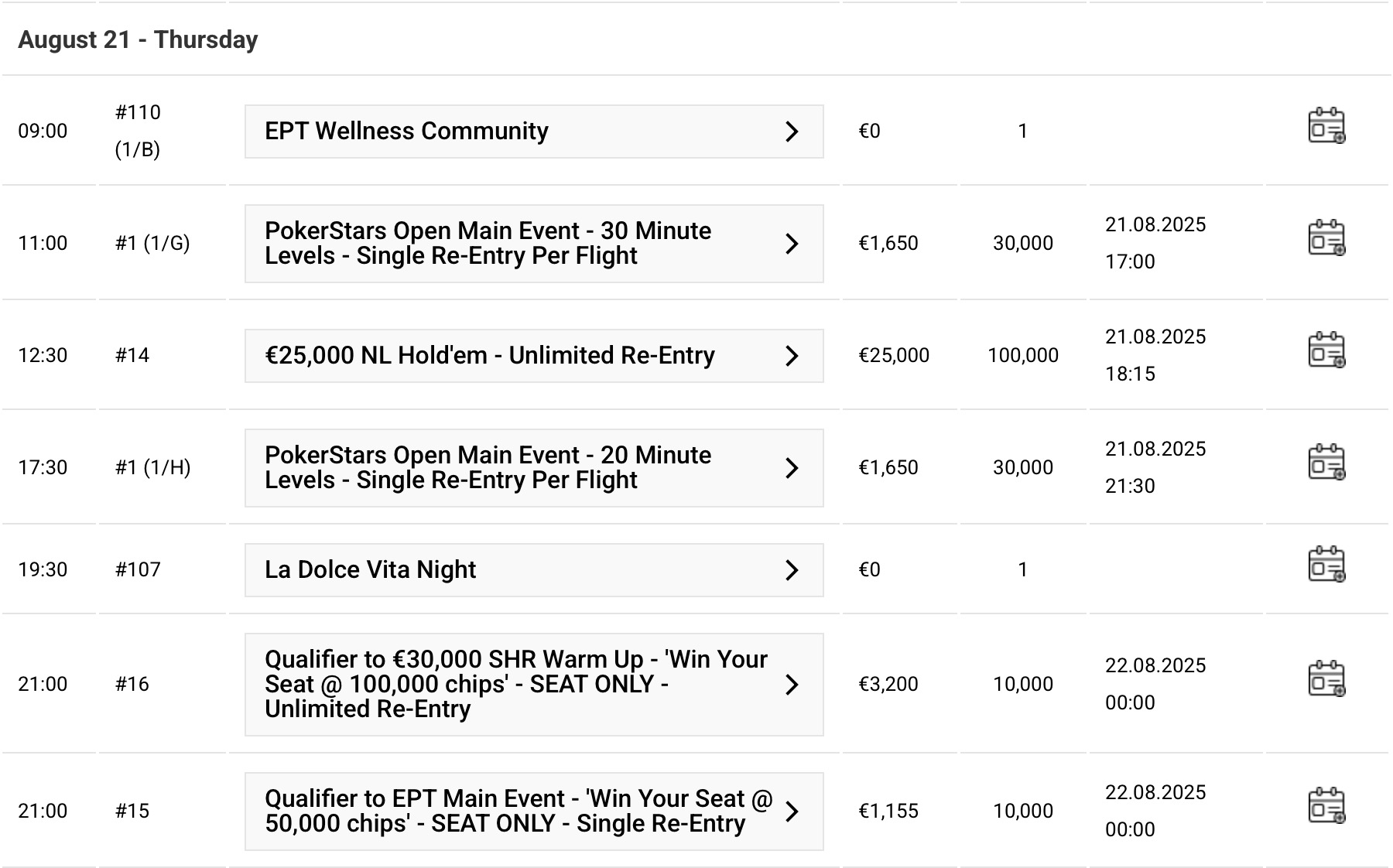Add €25,000 NL Hold'em event to calendar
Screen dimensions: 1393x868
click(1326, 350)
